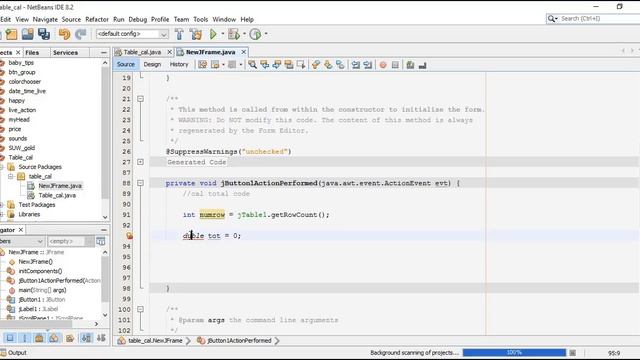Image resolution: width=640 pixels, height=360 pixels.
Task: Minimize the Navigator panel
Action: pos(104,230)
